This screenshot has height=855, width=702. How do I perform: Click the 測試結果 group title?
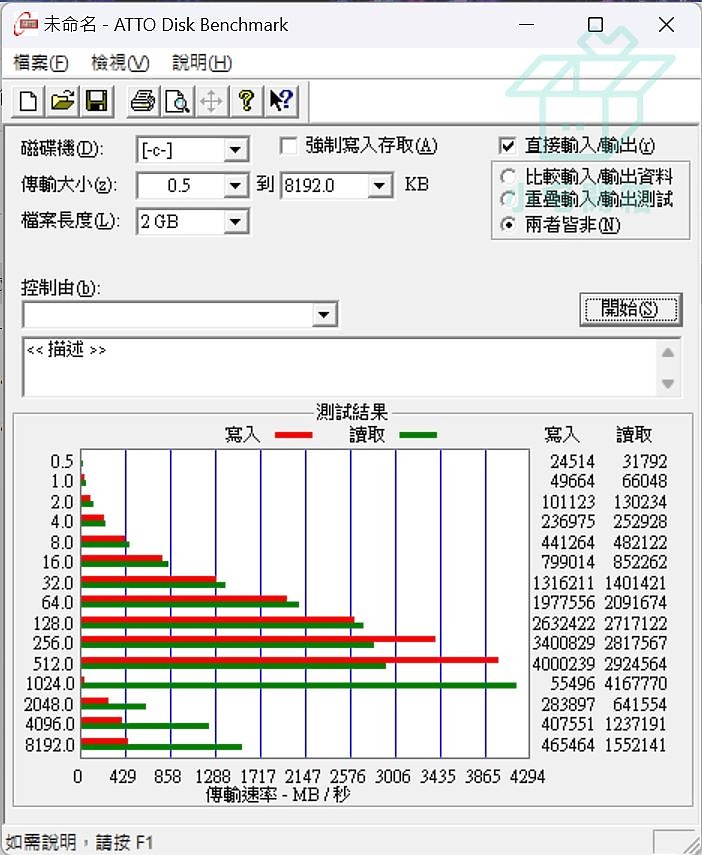click(352, 412)
